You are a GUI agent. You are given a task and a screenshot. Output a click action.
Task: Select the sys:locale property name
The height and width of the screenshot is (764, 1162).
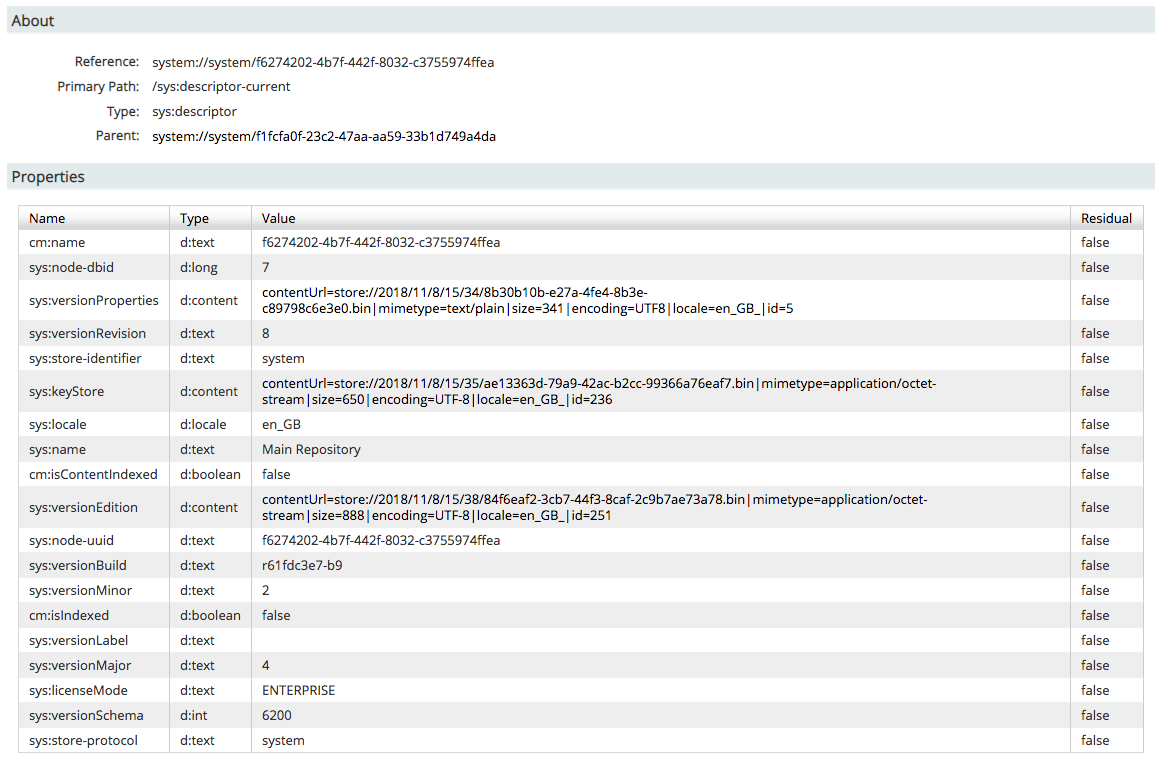point(58,425)
